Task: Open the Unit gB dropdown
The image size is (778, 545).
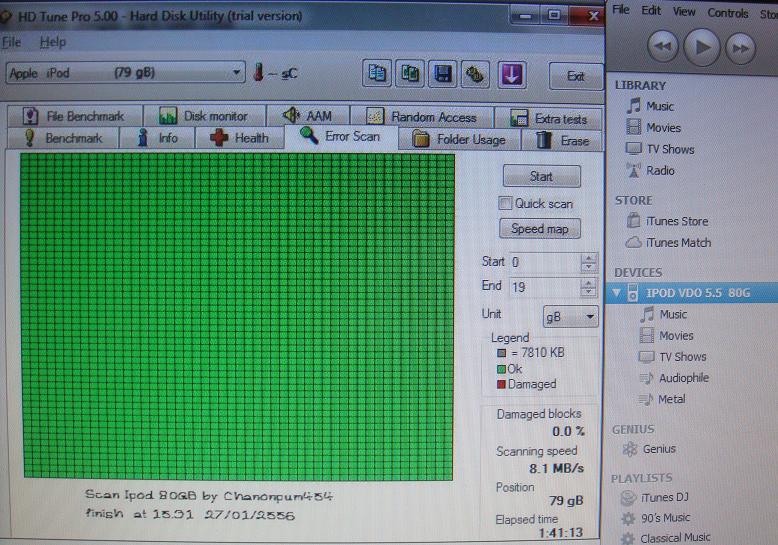Action: pyautogui.click(x=571, y=317)
